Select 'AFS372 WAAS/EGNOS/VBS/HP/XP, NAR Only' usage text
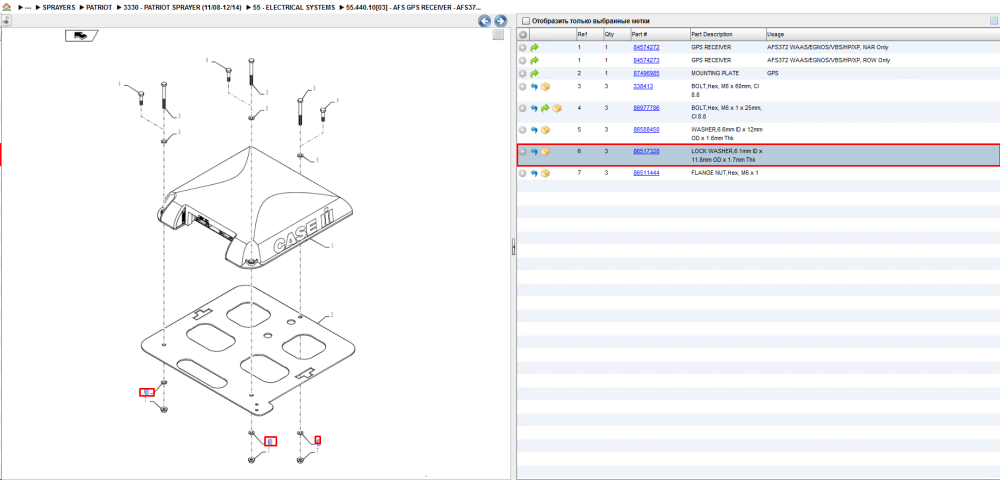Screen dimensions: 1000x480 (x=828, y=47)
